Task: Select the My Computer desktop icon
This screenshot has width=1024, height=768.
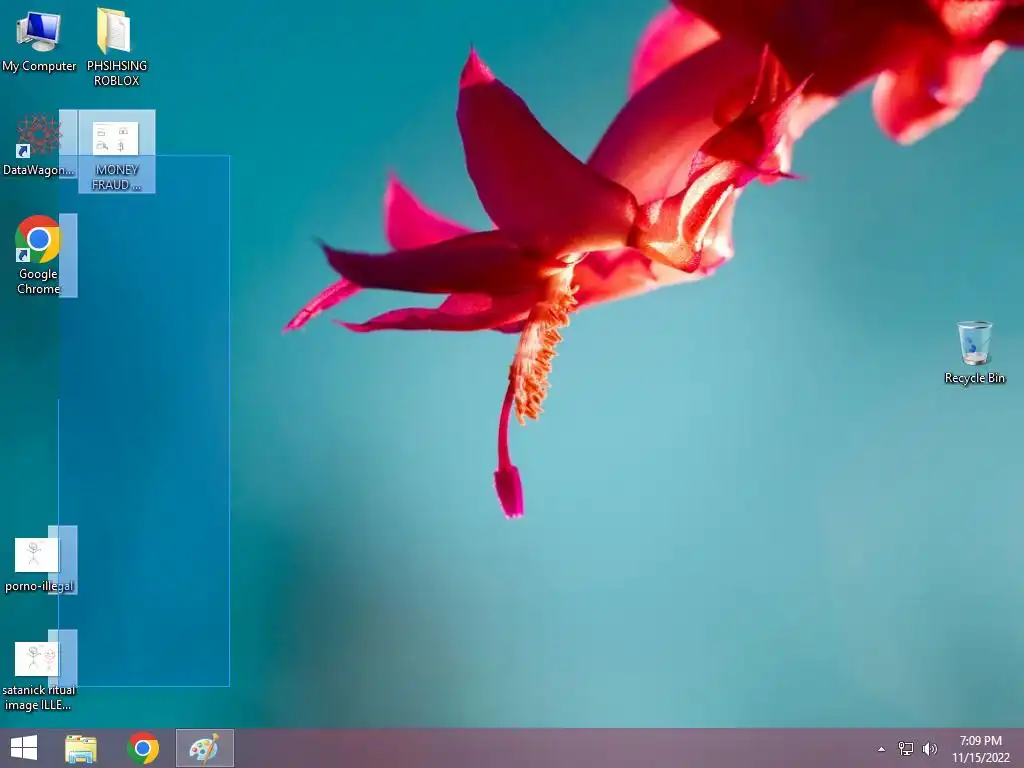Action: coord(39,40)
